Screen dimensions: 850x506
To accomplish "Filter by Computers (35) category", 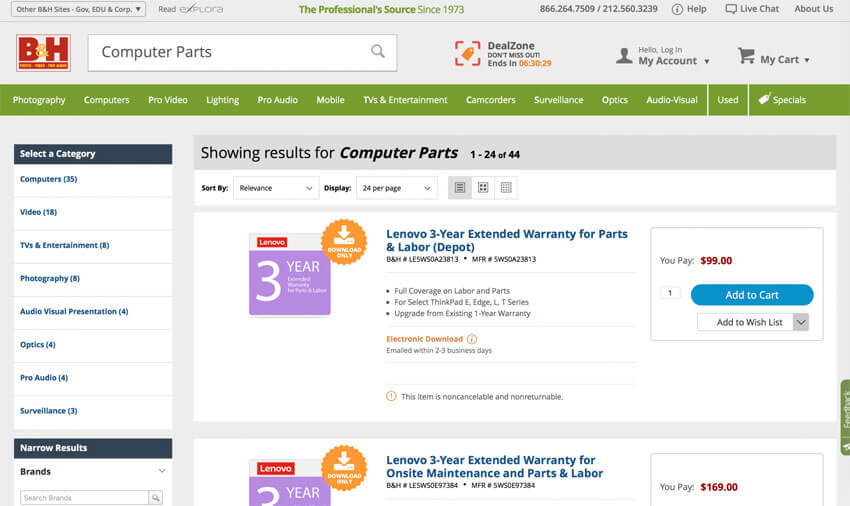I will click(48, 179).
